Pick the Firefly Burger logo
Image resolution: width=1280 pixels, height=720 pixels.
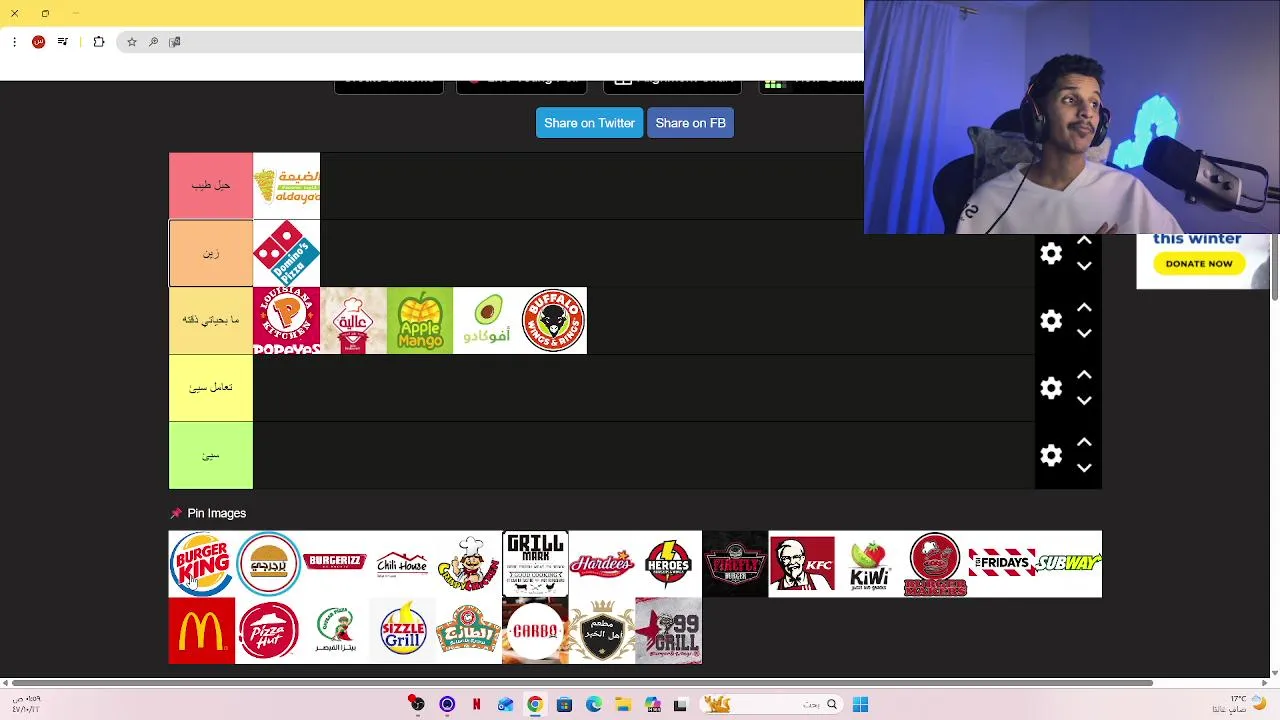(x=735, y=564)
